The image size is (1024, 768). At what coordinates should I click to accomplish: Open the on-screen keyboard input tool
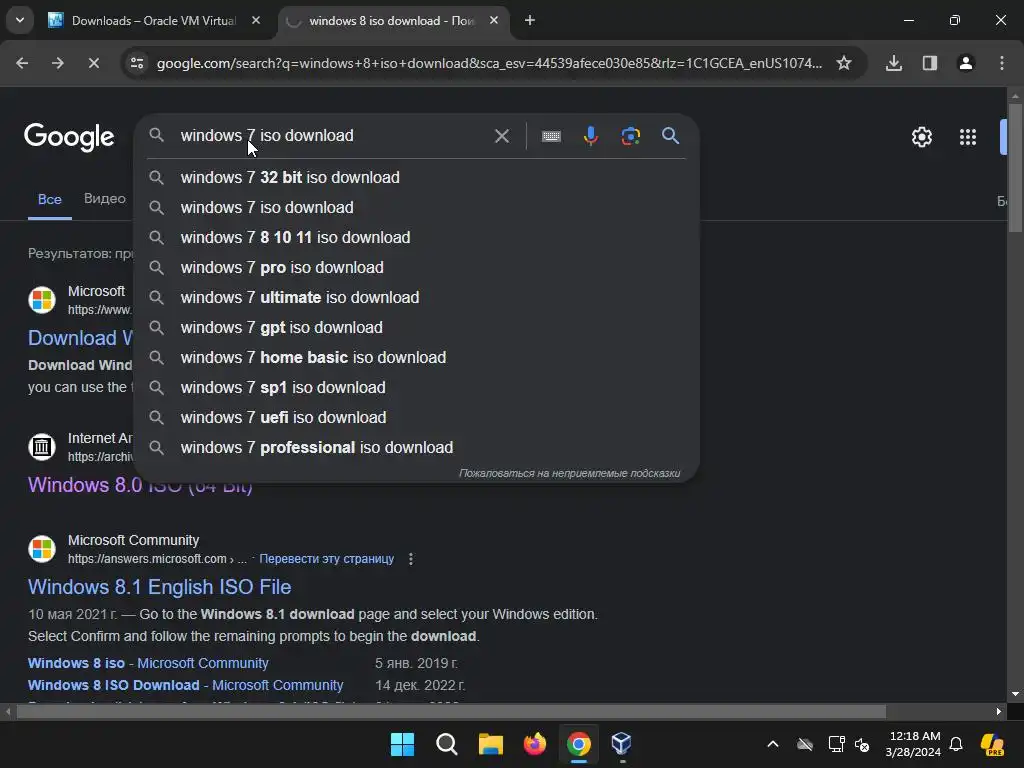click(x=551, y=136)
